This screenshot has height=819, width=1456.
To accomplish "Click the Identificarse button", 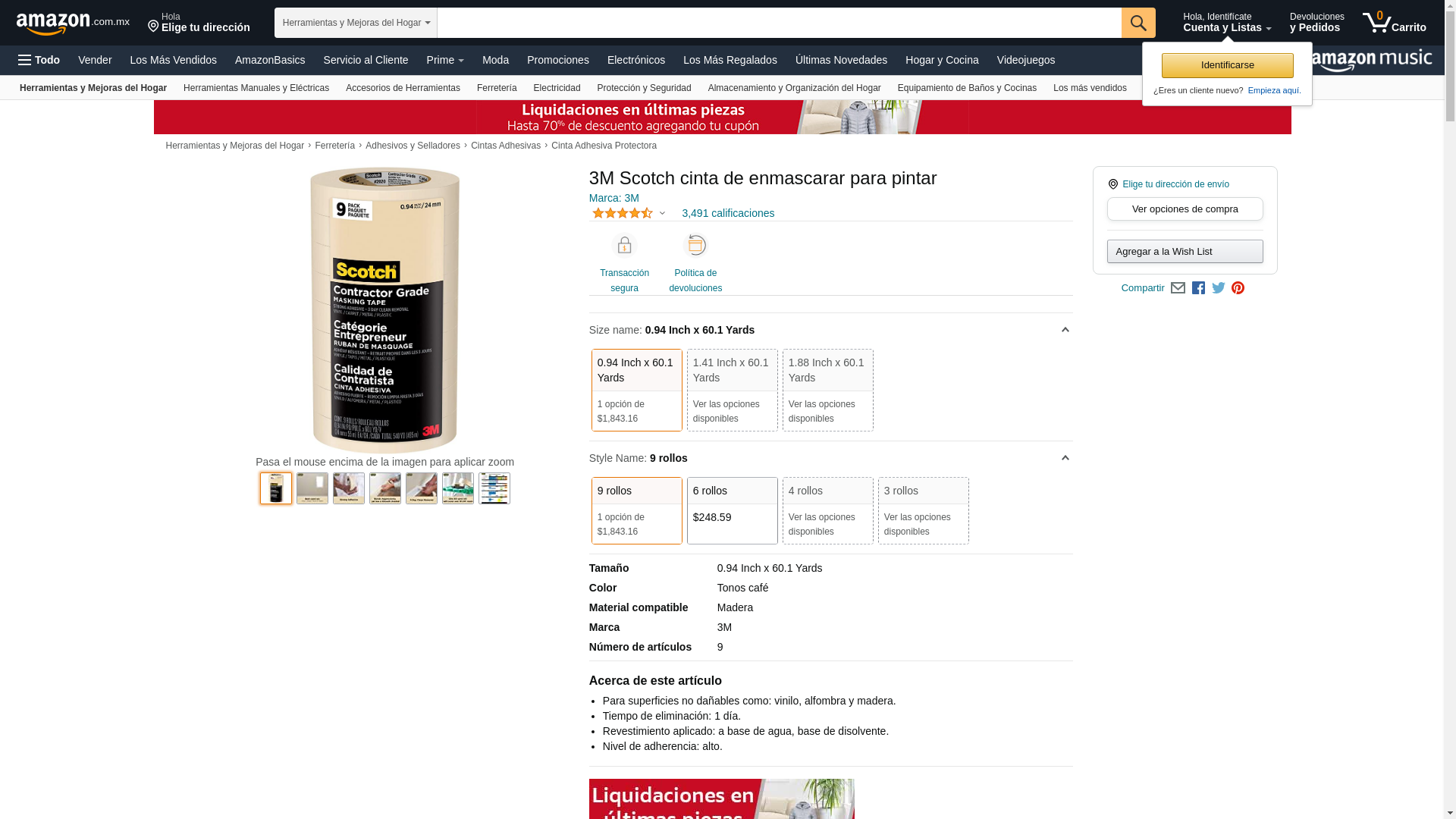I will [x=1227, y=65].
